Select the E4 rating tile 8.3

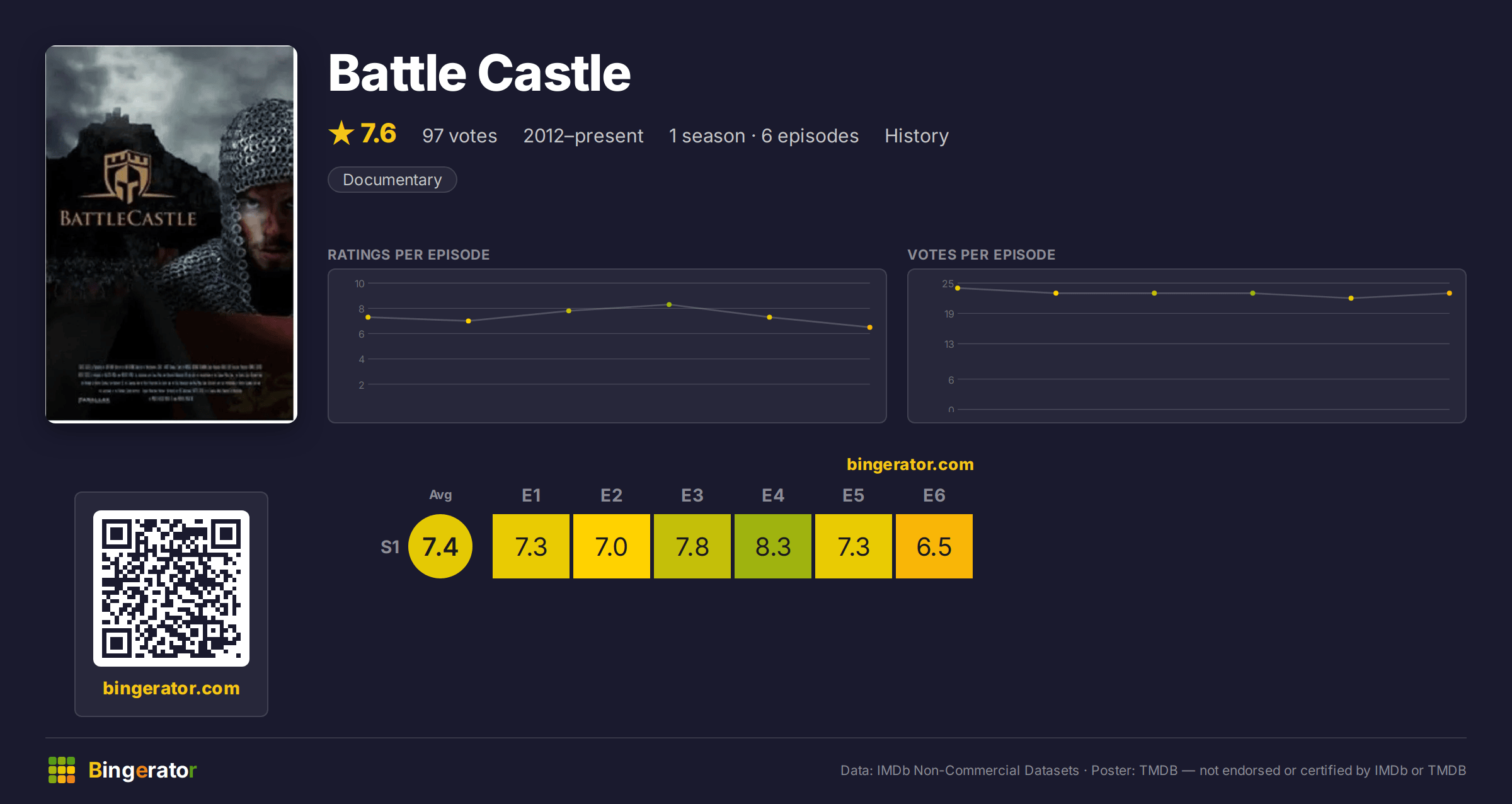coord(773,546)
